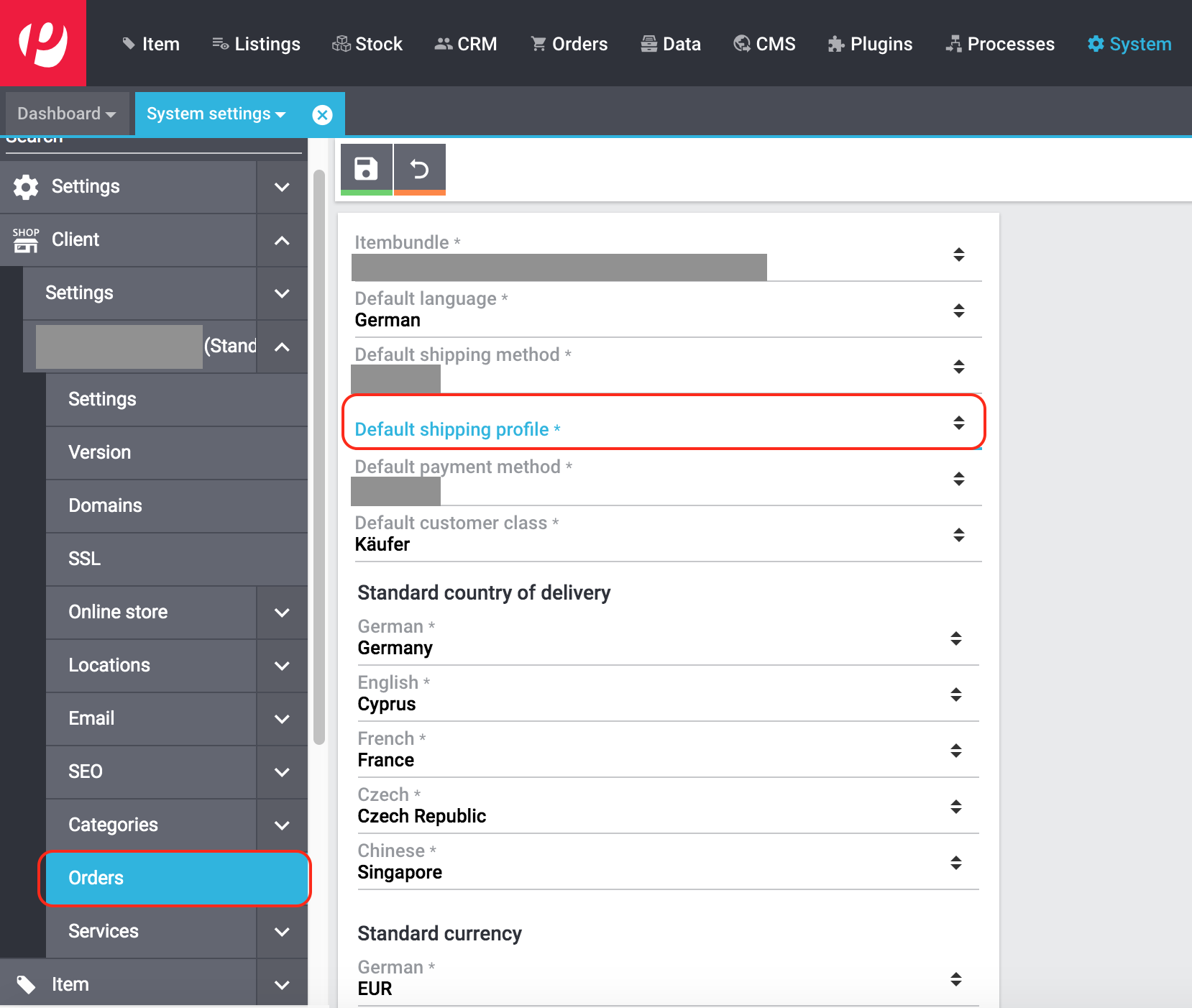Select the Orders sidebar entry
The width and height of the screenshot is (1192, 1008).
176,879
